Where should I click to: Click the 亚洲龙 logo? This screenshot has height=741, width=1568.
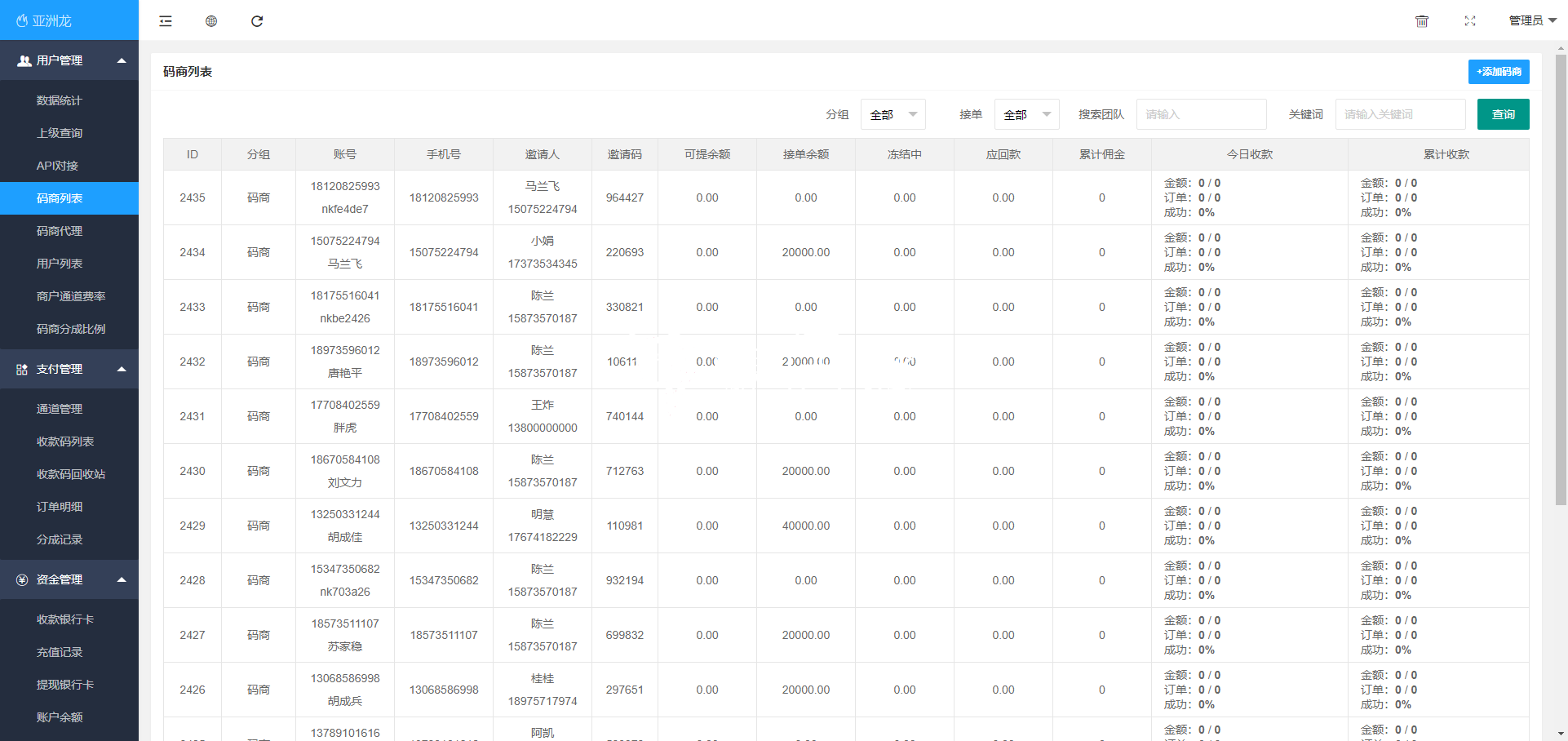44,20
